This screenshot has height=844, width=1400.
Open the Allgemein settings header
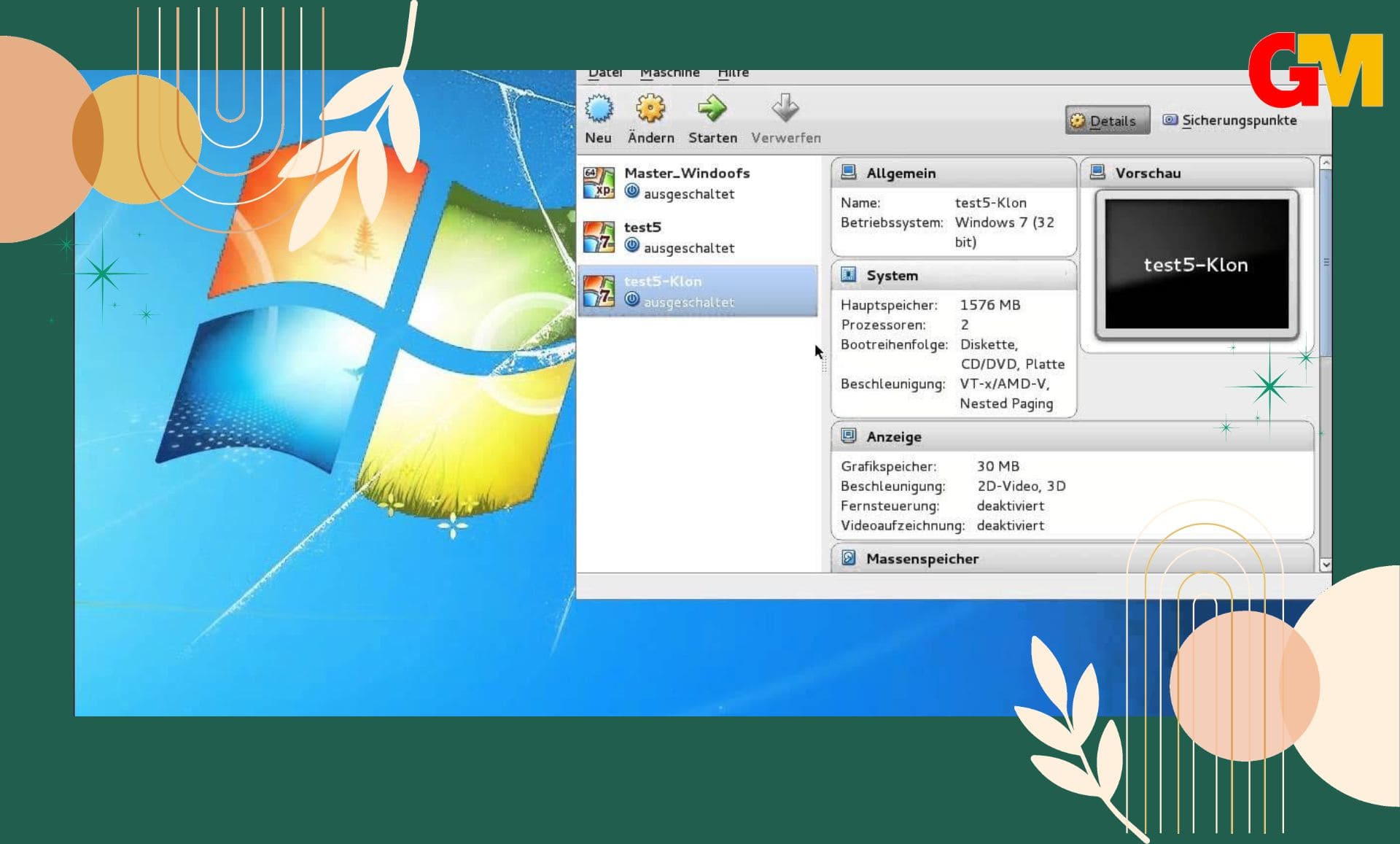(953, 173)
